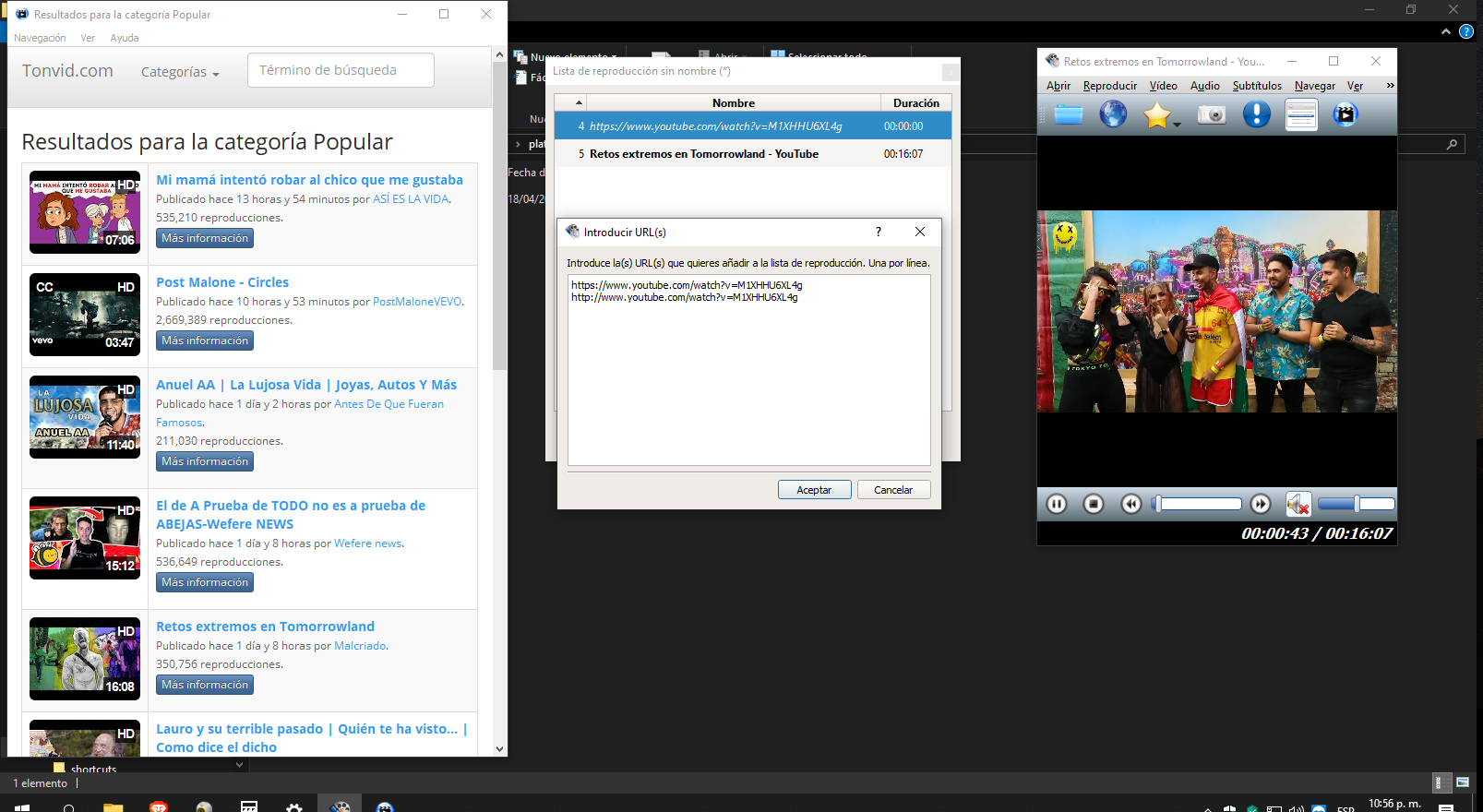Select playlist row 4 youtube URL
The height and width of the screenshot is (812, 1483).
pyautogui.click(x=752, y=126)
